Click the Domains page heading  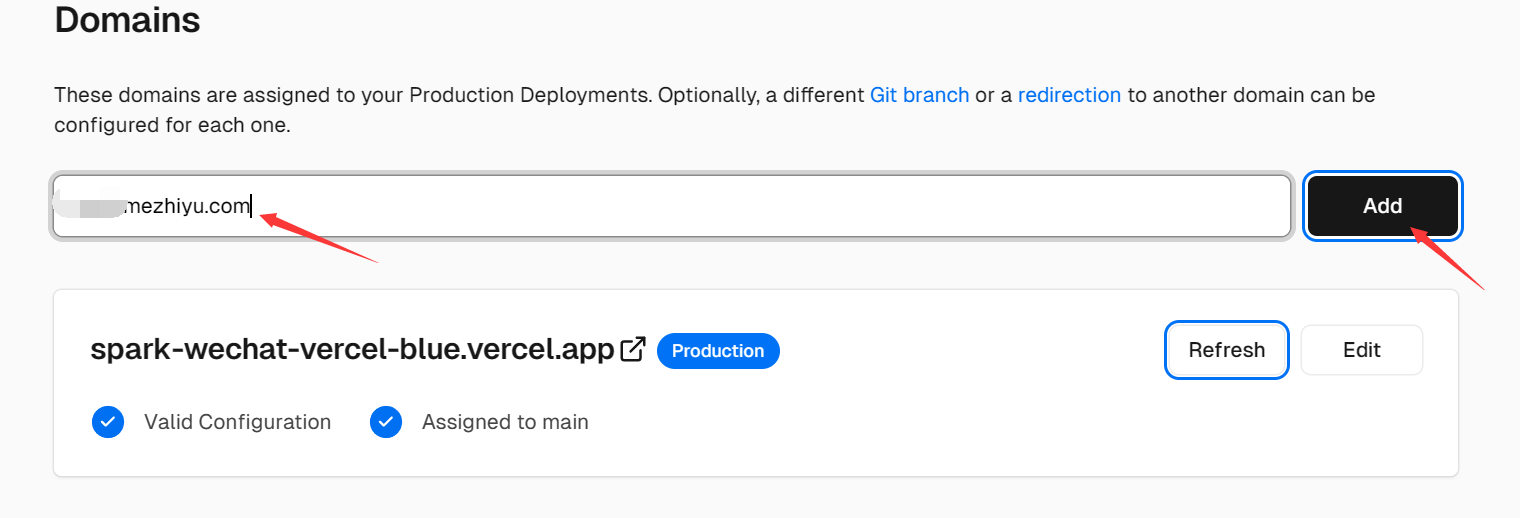coord(127,20)
